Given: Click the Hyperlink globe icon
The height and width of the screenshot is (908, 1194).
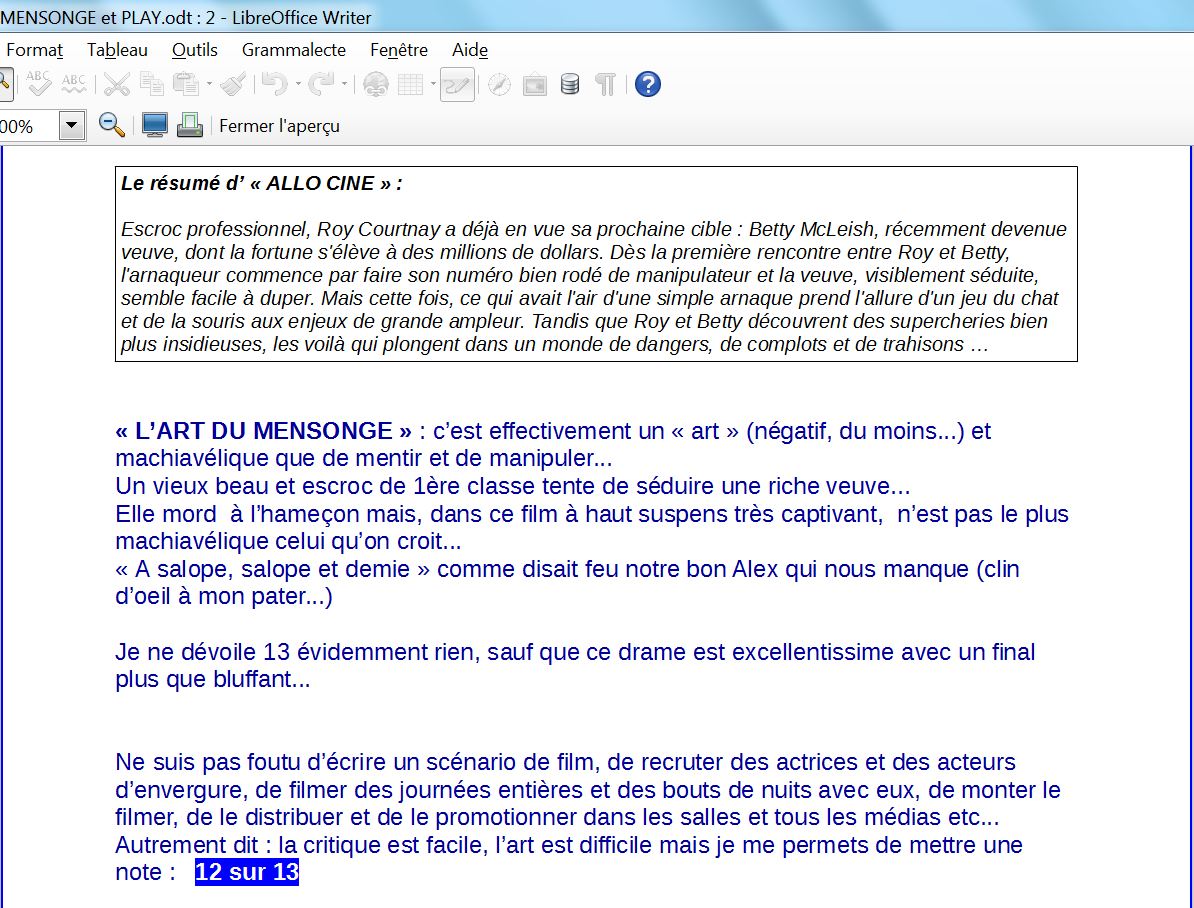Looking at the screenshot, I should point(375,84).
